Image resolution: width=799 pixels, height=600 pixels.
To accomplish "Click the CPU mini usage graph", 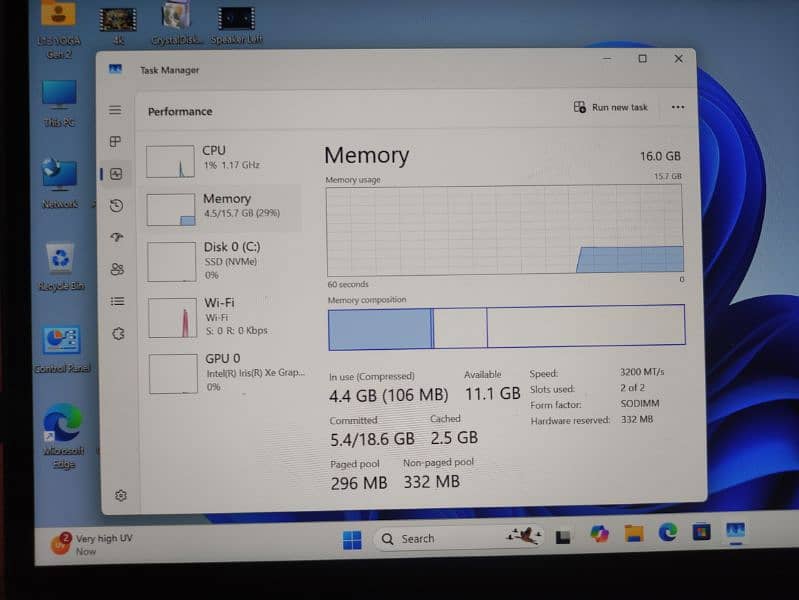I will pyautogui.click(x=170, y=162).
